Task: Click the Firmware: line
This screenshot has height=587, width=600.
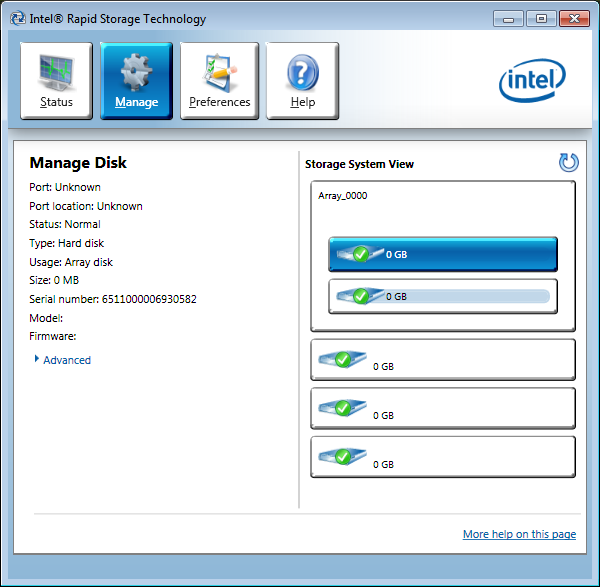Action: click(x=53, y=336)
